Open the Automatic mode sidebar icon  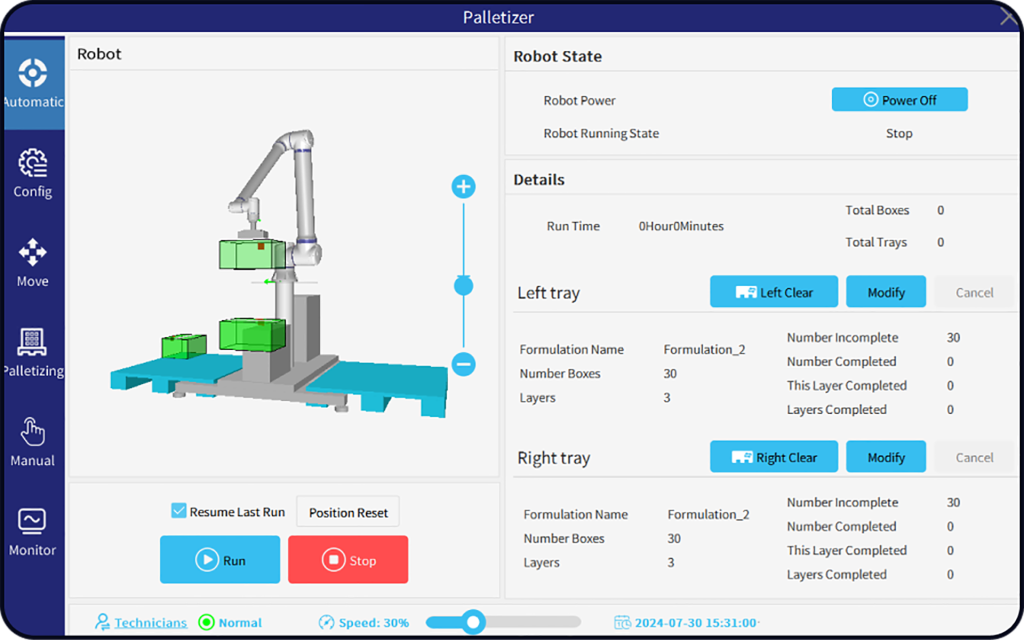[x=33, y=74]
